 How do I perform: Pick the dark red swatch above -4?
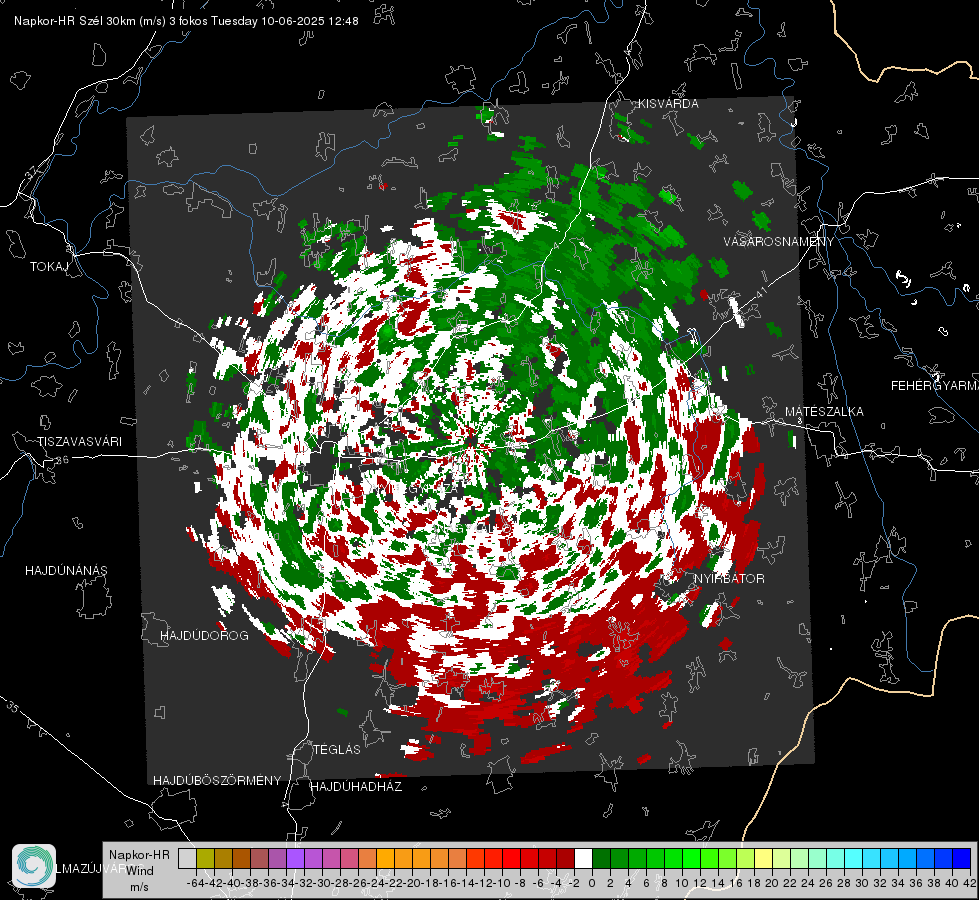click(566, 858)
